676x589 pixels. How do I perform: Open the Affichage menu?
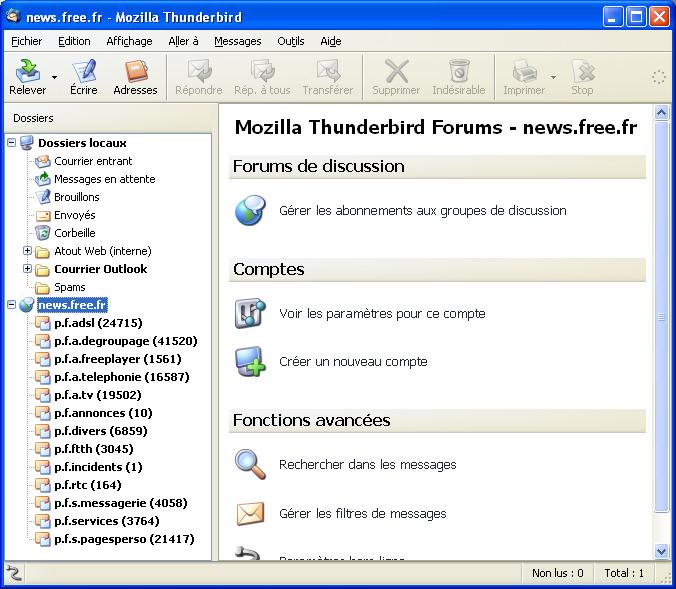tap(129, 41)
